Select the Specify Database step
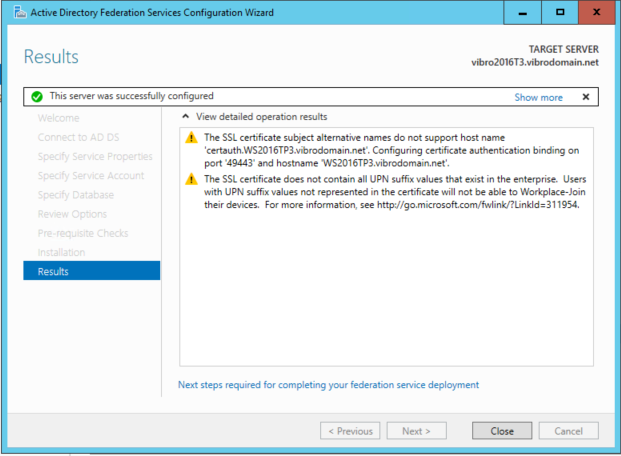 (76, 195)
